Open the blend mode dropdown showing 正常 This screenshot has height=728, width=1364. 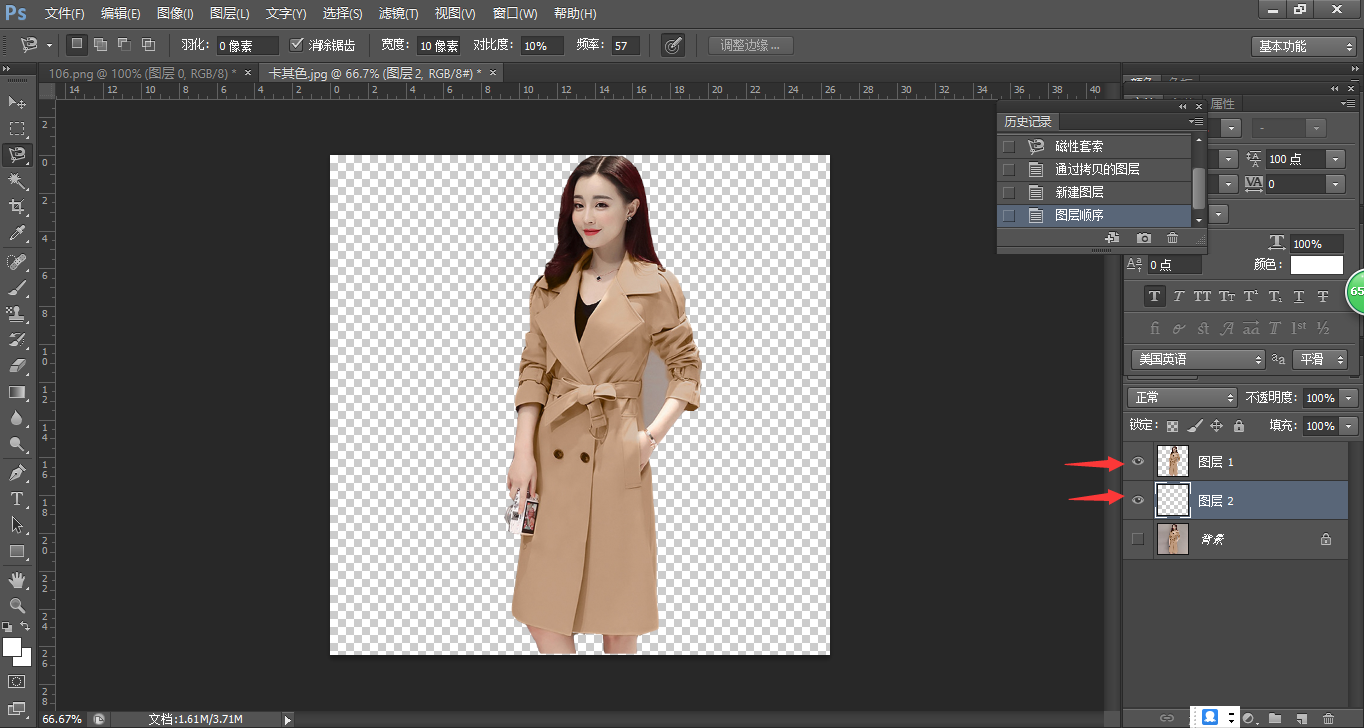pyautogui.click(x=1183, y=397)
